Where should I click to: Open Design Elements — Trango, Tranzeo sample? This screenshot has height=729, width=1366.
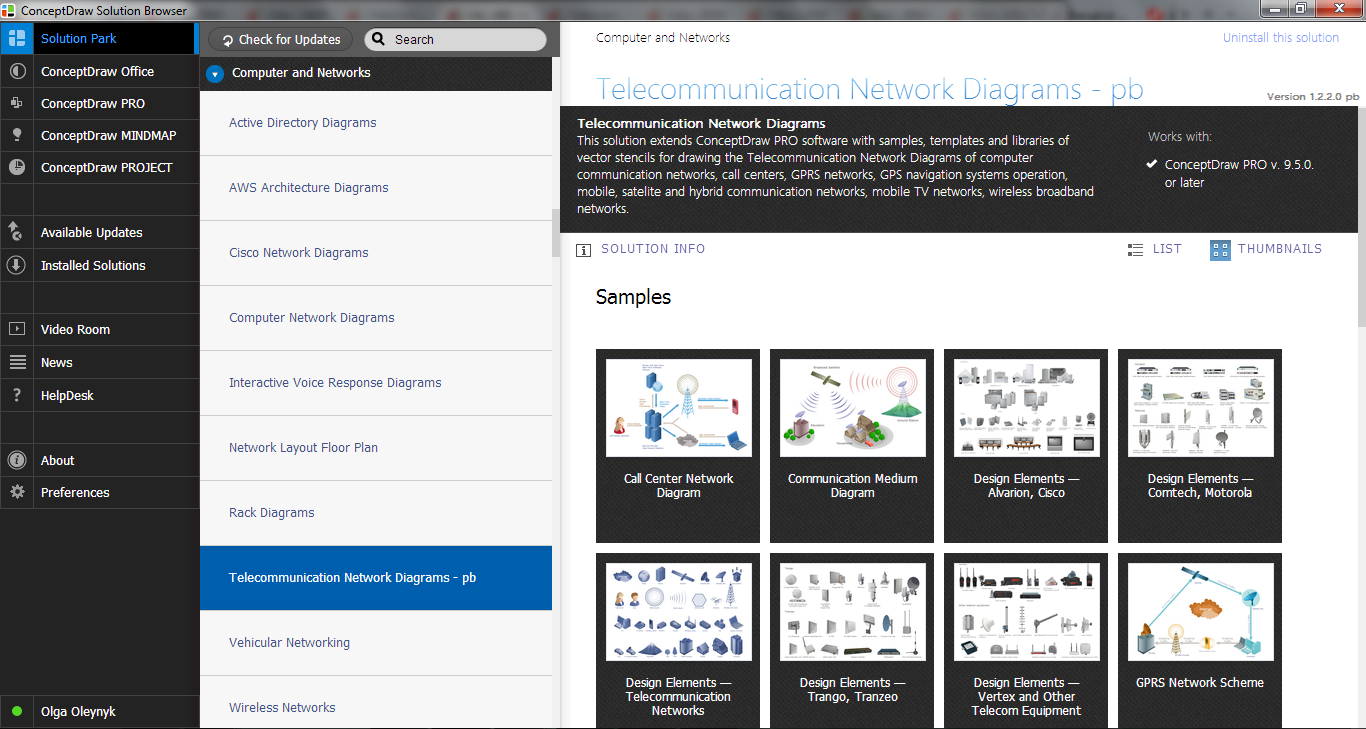click(x=852, y=641)
